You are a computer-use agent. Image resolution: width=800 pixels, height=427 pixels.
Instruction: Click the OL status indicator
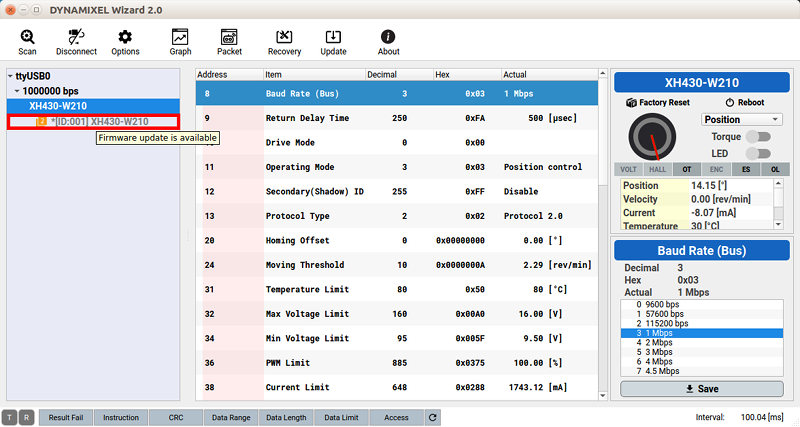[x=775, y=169]
